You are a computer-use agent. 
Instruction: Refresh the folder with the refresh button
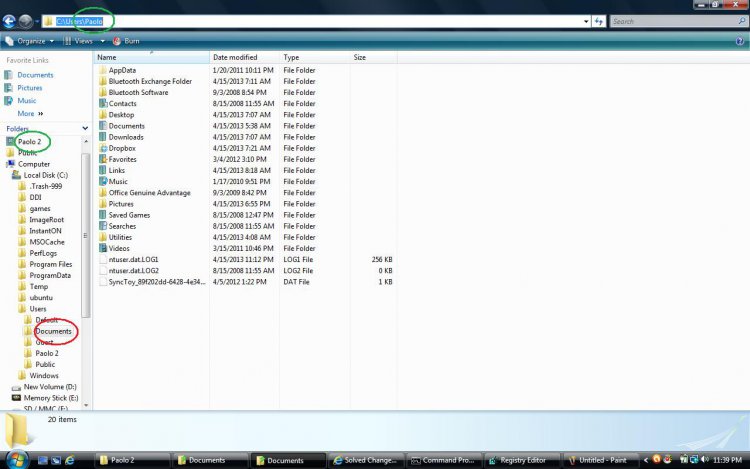(x=598, y=22)
